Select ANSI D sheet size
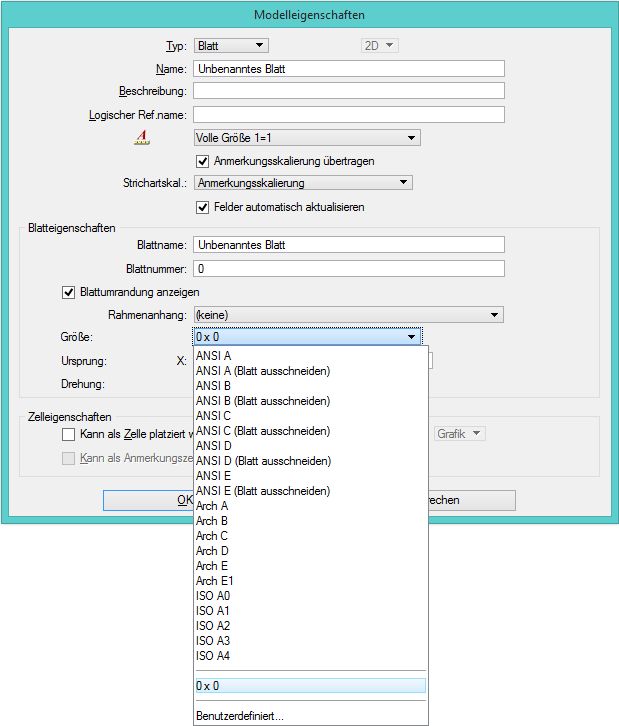Screen dimensions: 619x726 point(310,446)
